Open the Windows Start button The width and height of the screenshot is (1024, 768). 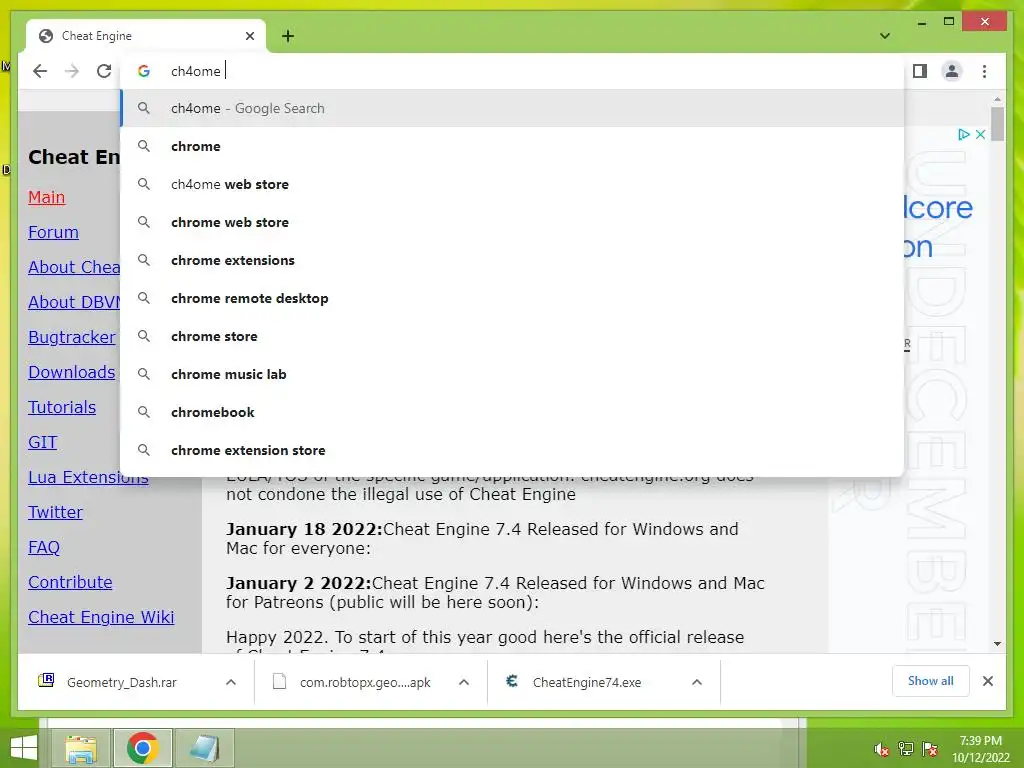(x=24, y=748)
